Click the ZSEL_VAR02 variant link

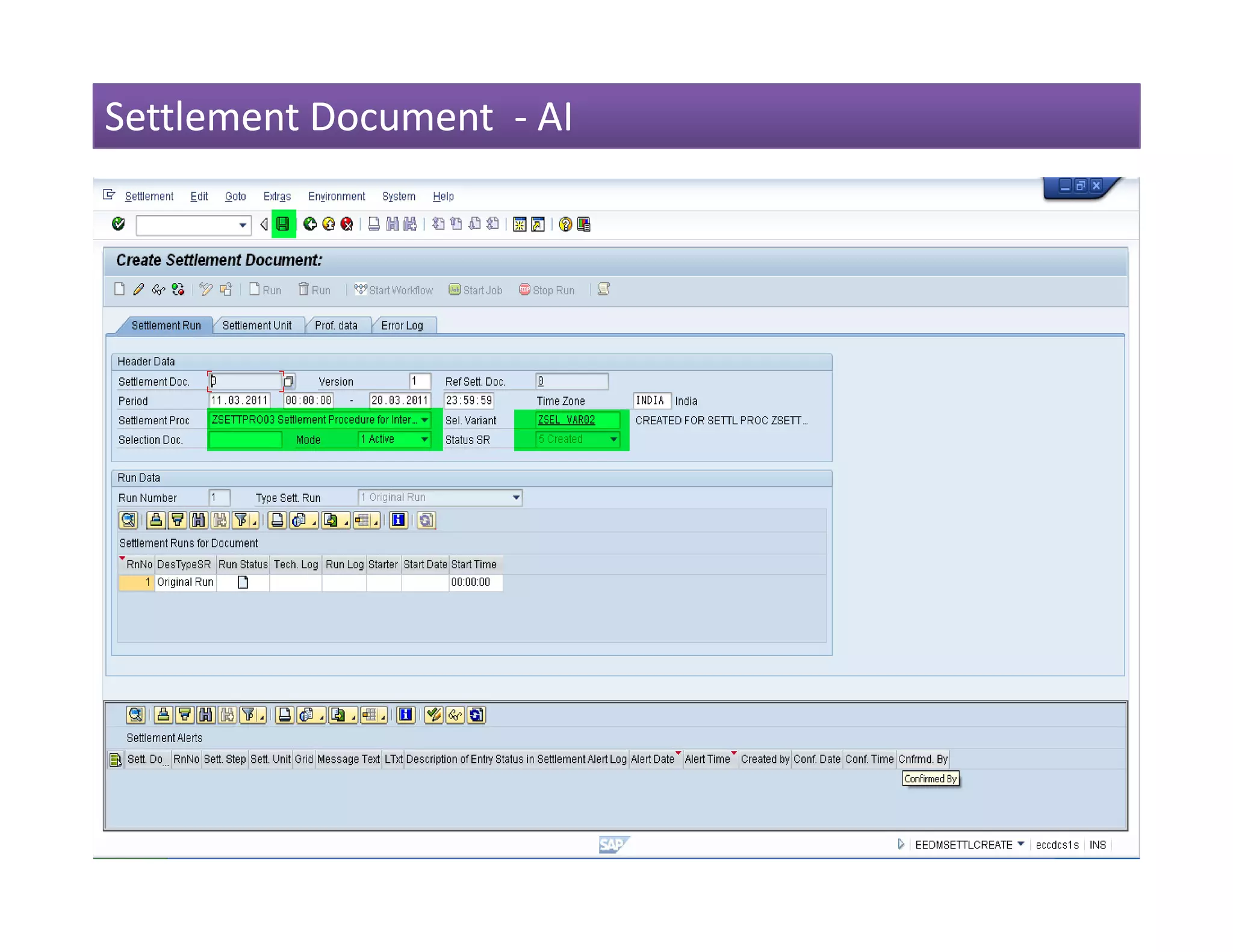[x=566, y=420]
